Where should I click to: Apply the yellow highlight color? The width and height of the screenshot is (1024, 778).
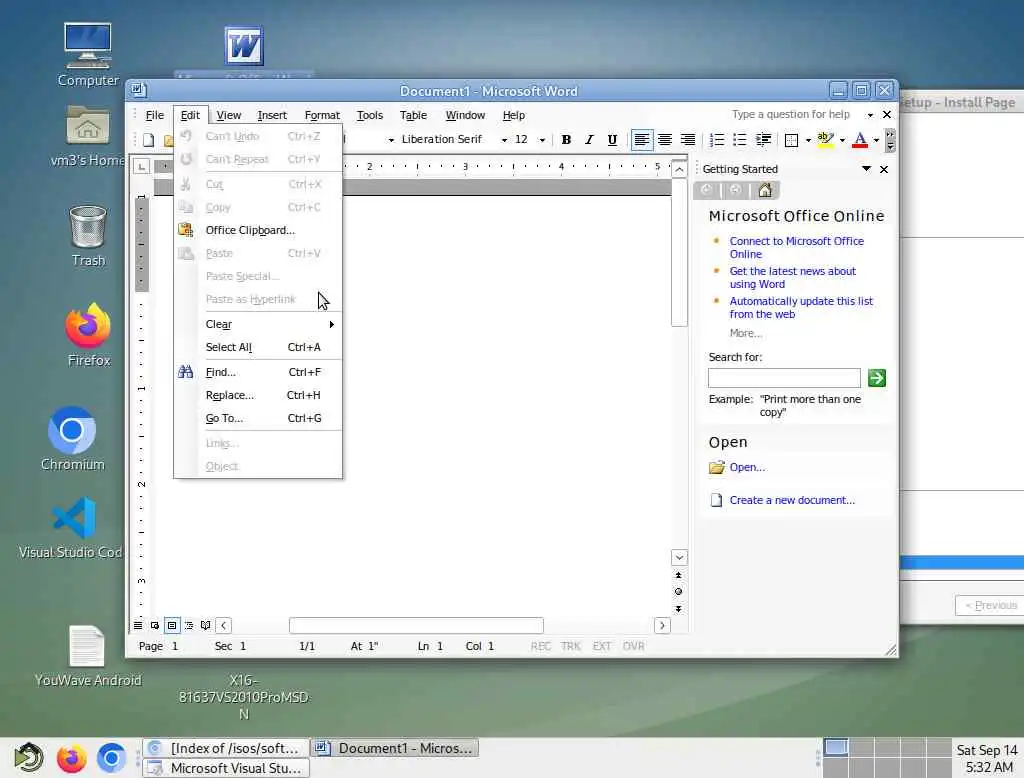(x=825, y=140)
